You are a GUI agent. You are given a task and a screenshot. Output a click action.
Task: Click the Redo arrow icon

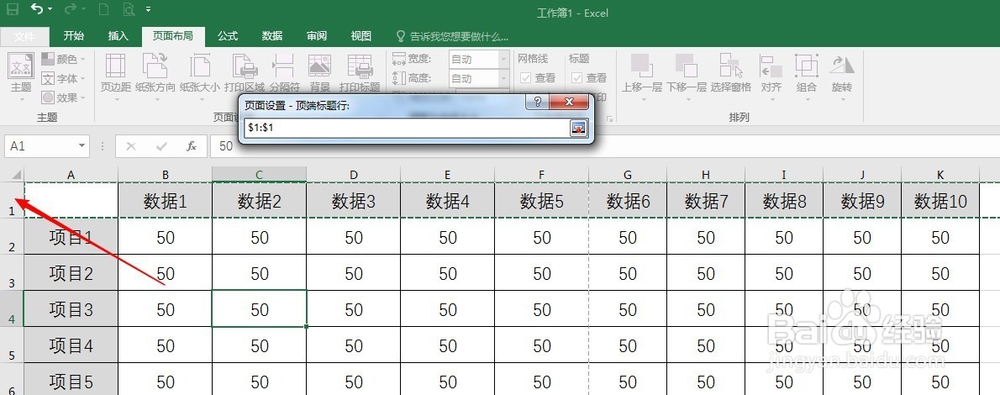pos(71,9)
